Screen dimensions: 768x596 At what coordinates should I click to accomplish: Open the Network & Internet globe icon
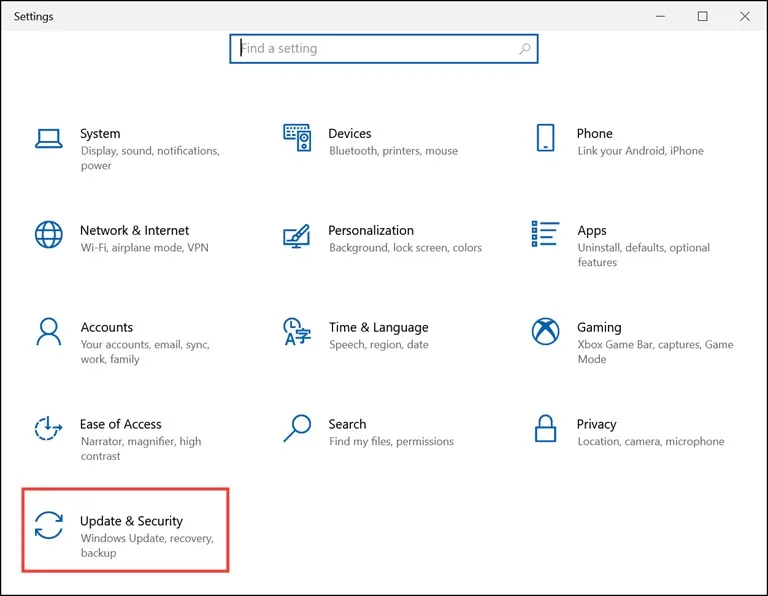pyautogui.click(x=48, y=235)
